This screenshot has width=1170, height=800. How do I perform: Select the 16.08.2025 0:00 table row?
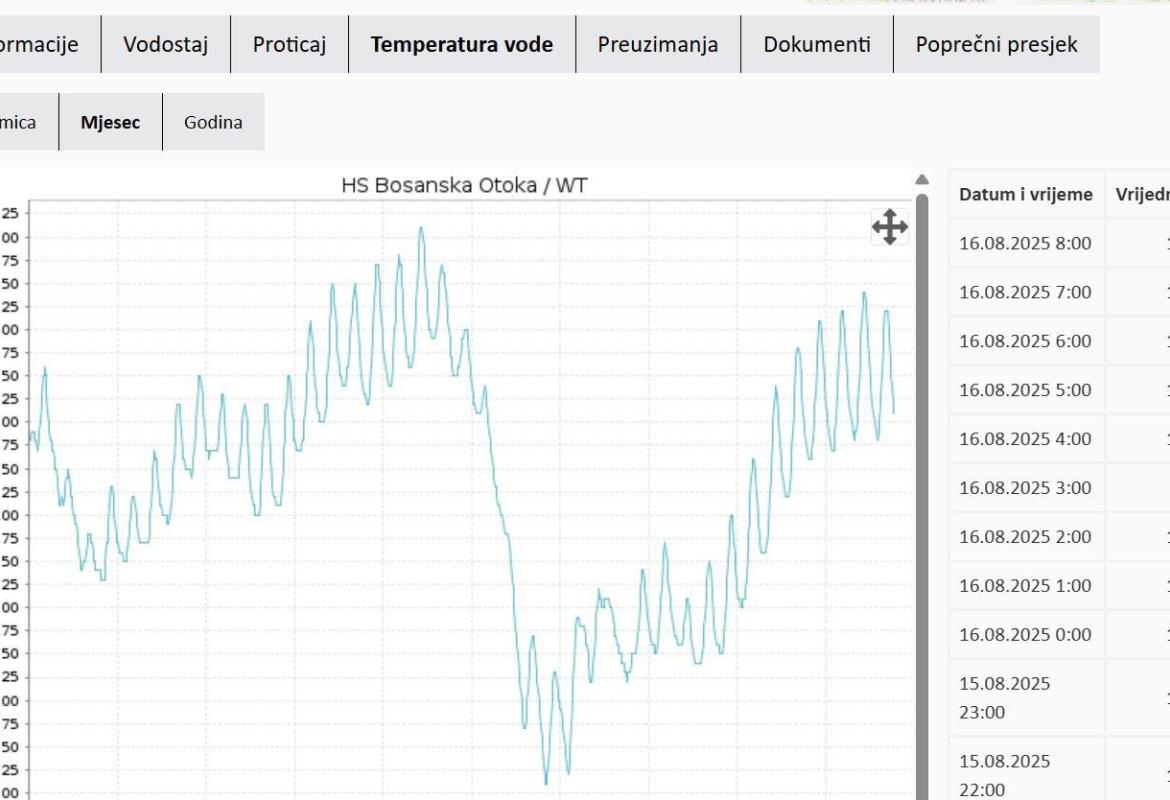(1025, 634)
